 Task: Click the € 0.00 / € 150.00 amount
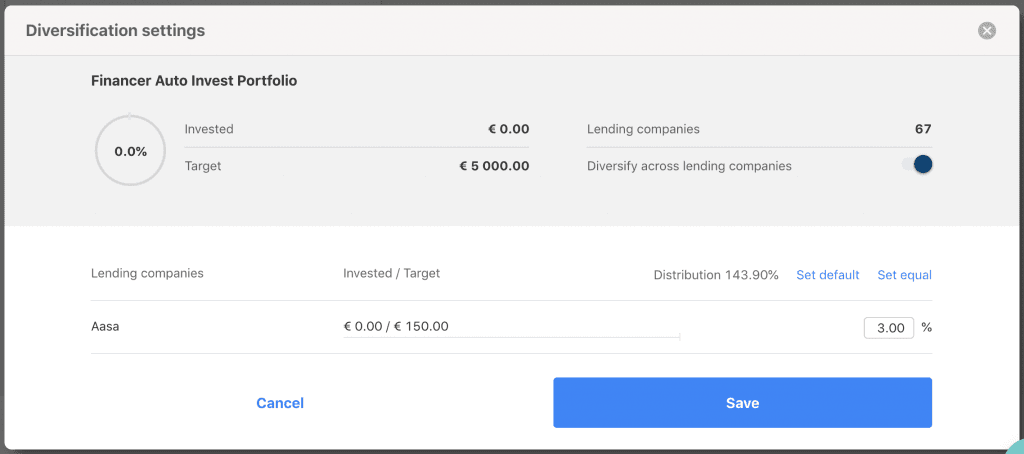click(396, 326)
